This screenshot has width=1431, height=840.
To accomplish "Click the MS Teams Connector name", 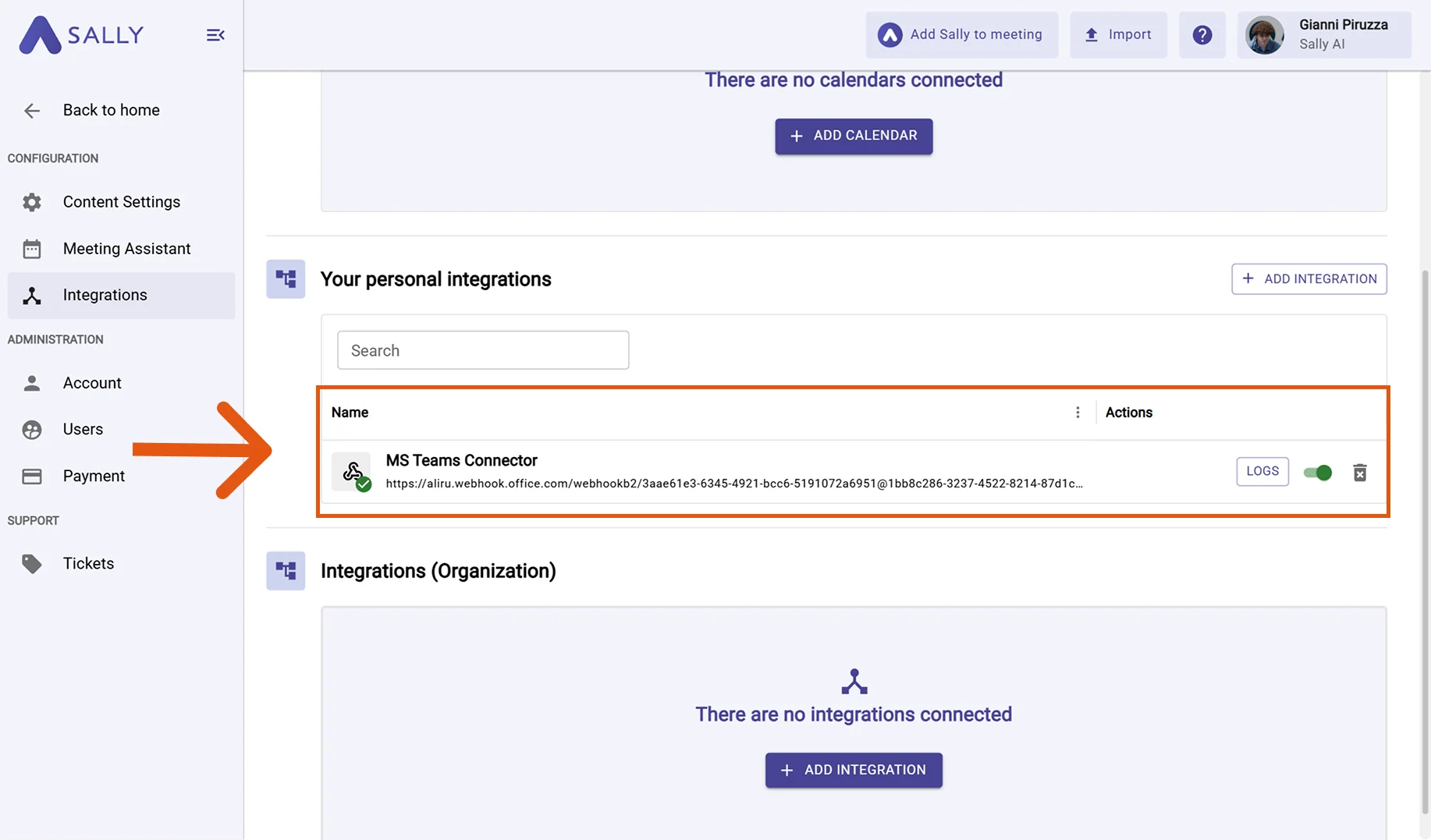I will (462, 461).
